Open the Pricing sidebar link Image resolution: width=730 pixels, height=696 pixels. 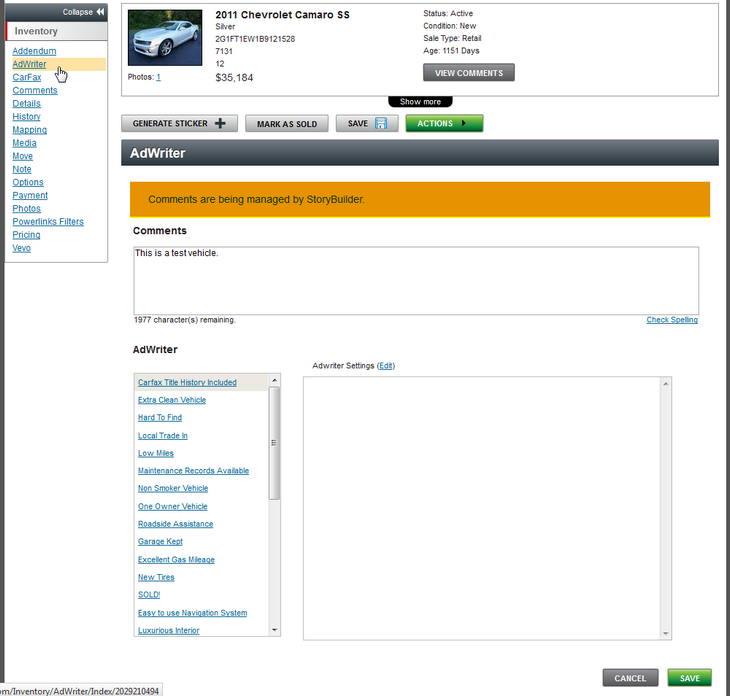[26, 235]
